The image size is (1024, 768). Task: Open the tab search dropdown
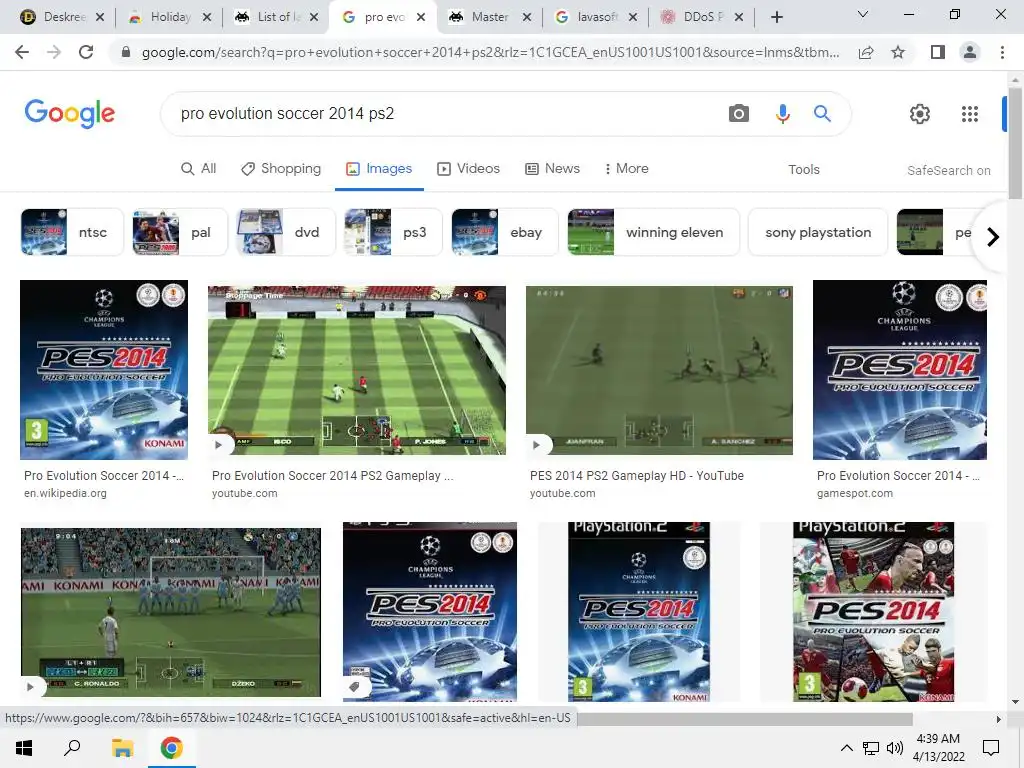[x=863, y=14]
